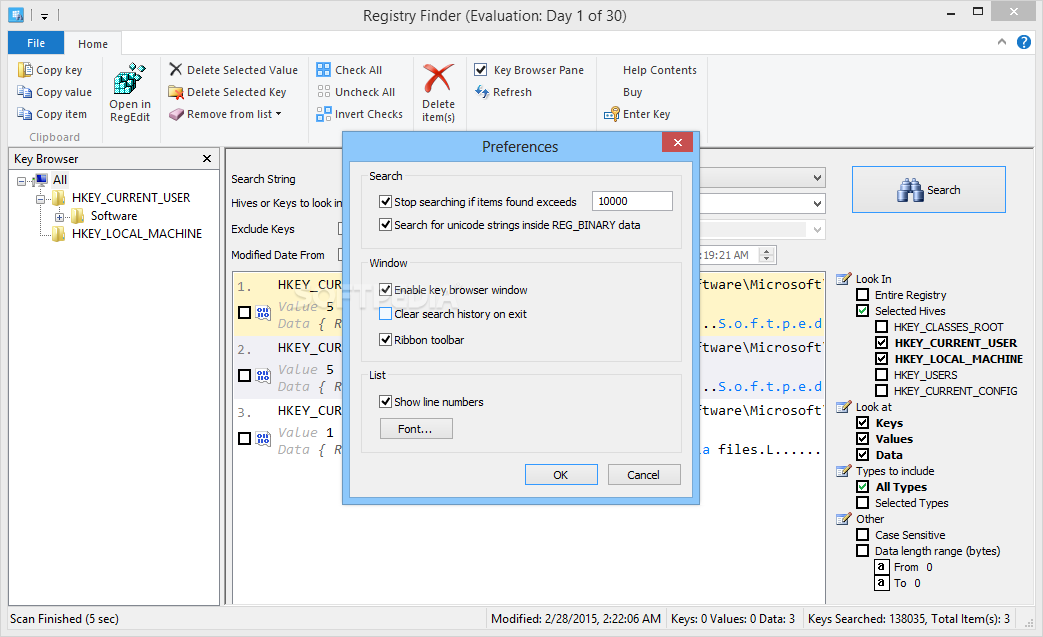Toggle Key Browser Pane checkbox in ribbon
Image resolution: width=1043 pixels, height=637 pixels.
coord(481,69)
